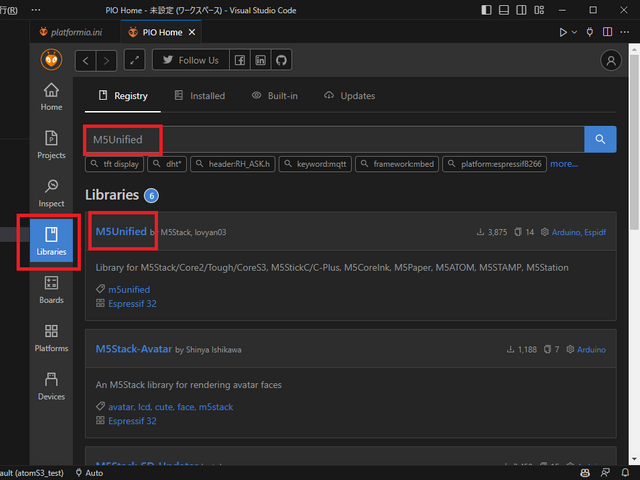
Task: Open the PlatformIO account profile icon
Action: tap(611, 60)
